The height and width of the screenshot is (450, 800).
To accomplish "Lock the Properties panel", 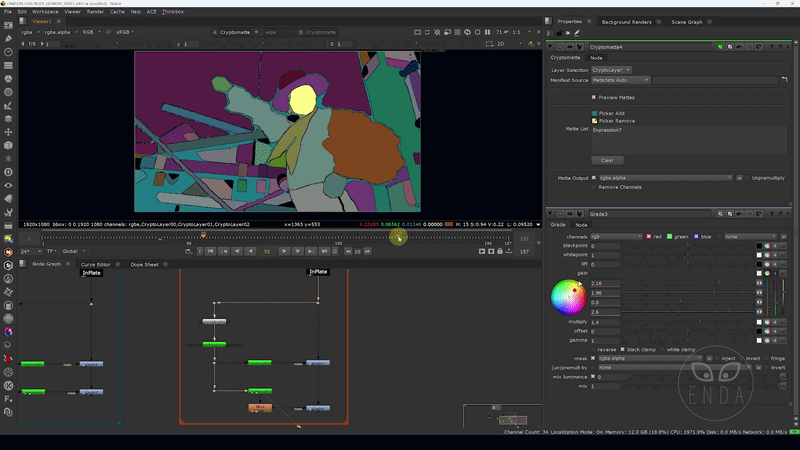I will pyautogui.click(x=559, y=33).
